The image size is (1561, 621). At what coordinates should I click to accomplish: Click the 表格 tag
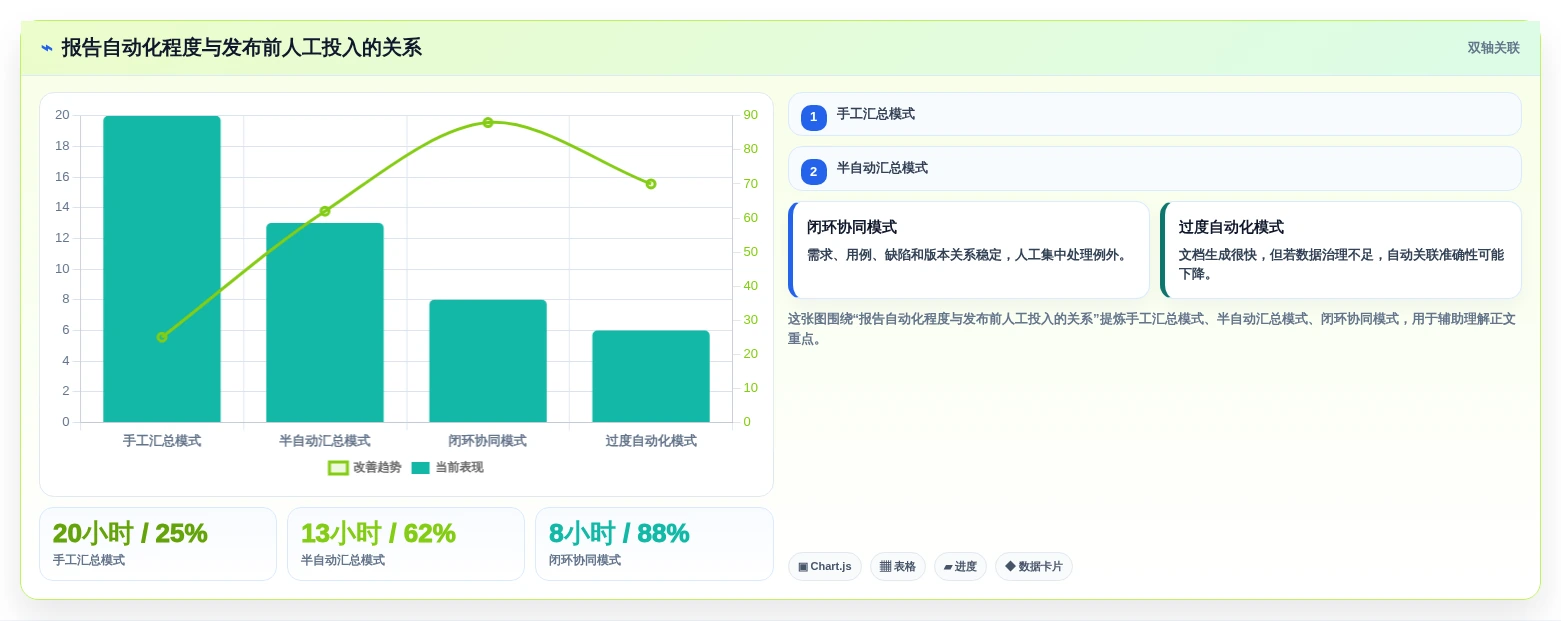[898, 567]
